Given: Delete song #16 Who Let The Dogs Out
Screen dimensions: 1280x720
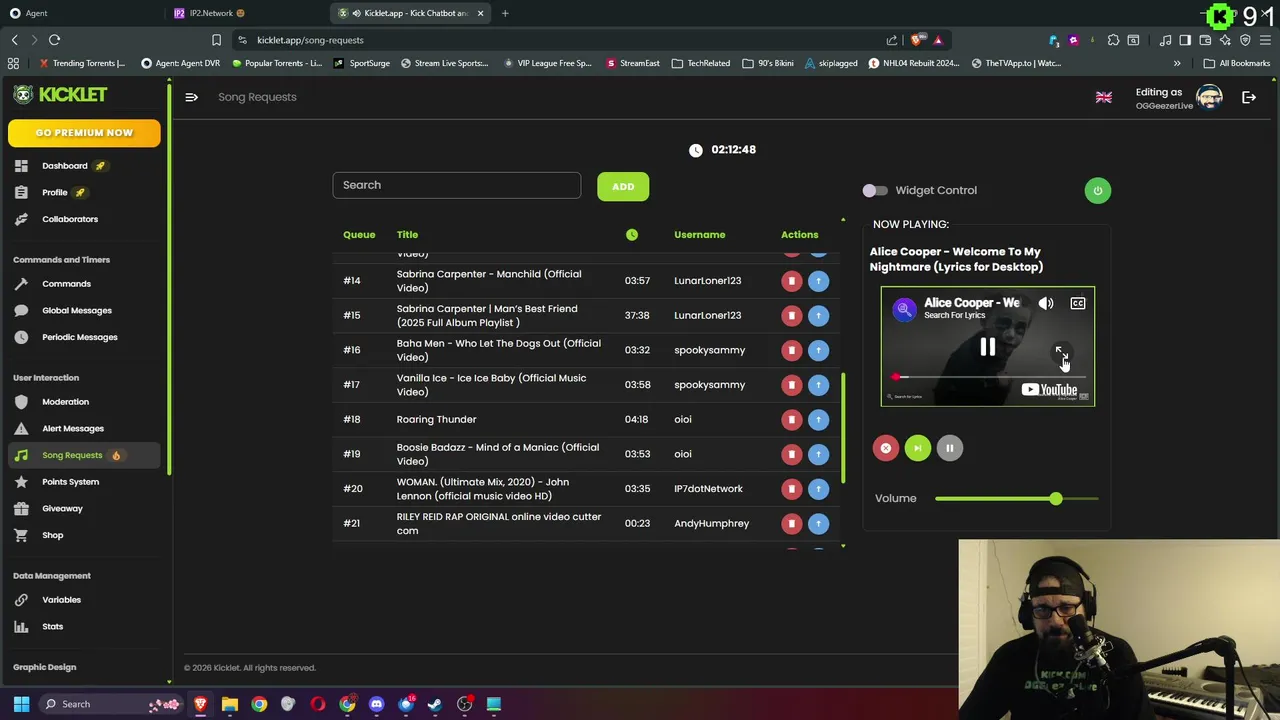Looking at the screenshot, I should 791,350.
